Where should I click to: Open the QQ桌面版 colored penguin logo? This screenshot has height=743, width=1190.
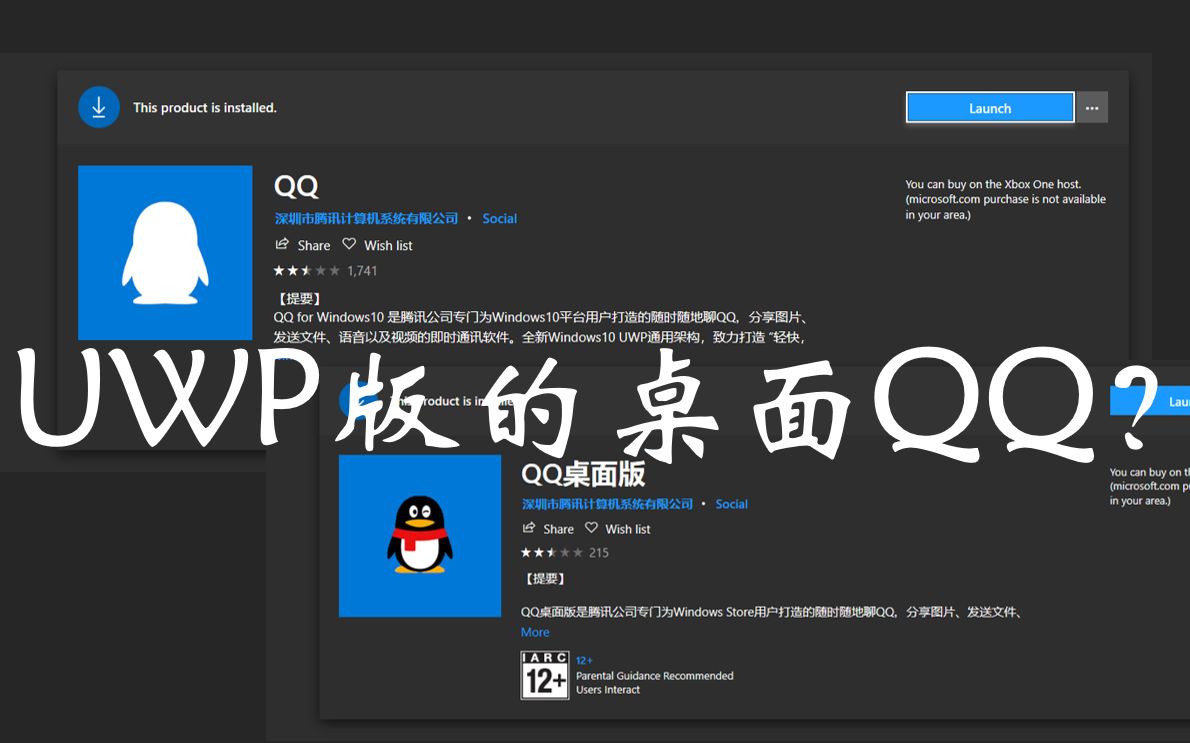coord(420,536)
